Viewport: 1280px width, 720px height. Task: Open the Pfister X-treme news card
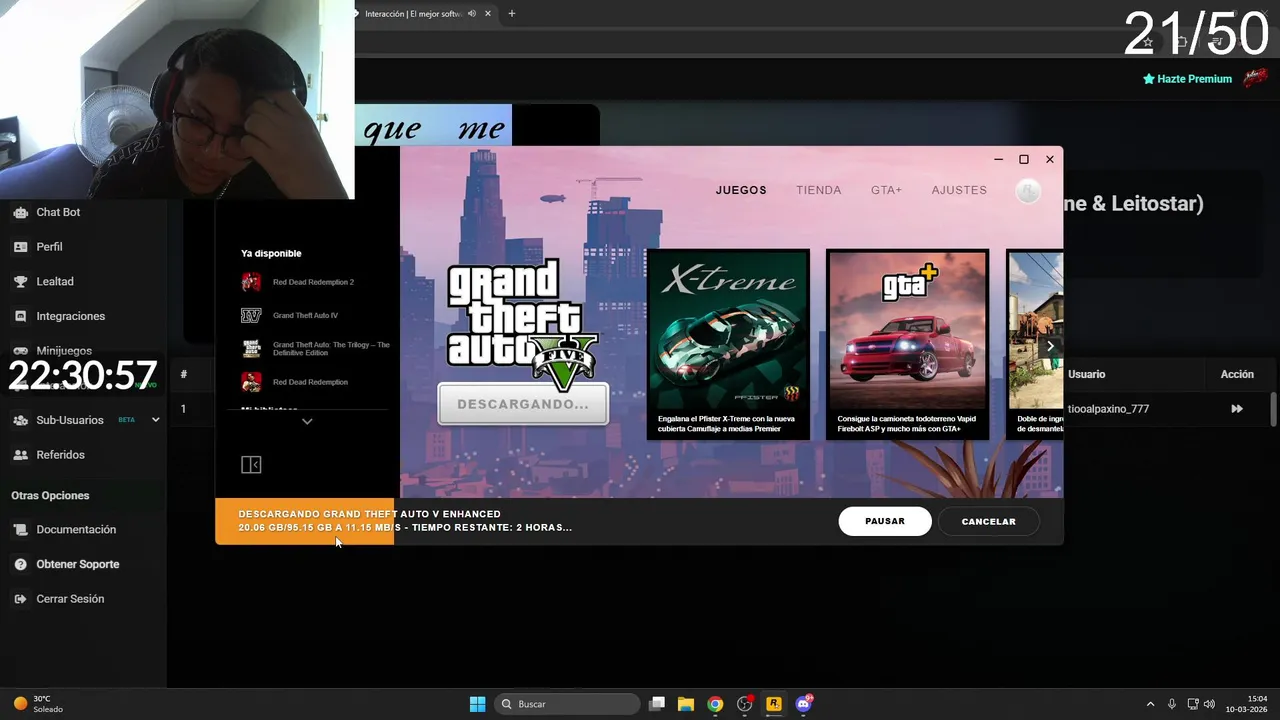click(x=728, y=344)
